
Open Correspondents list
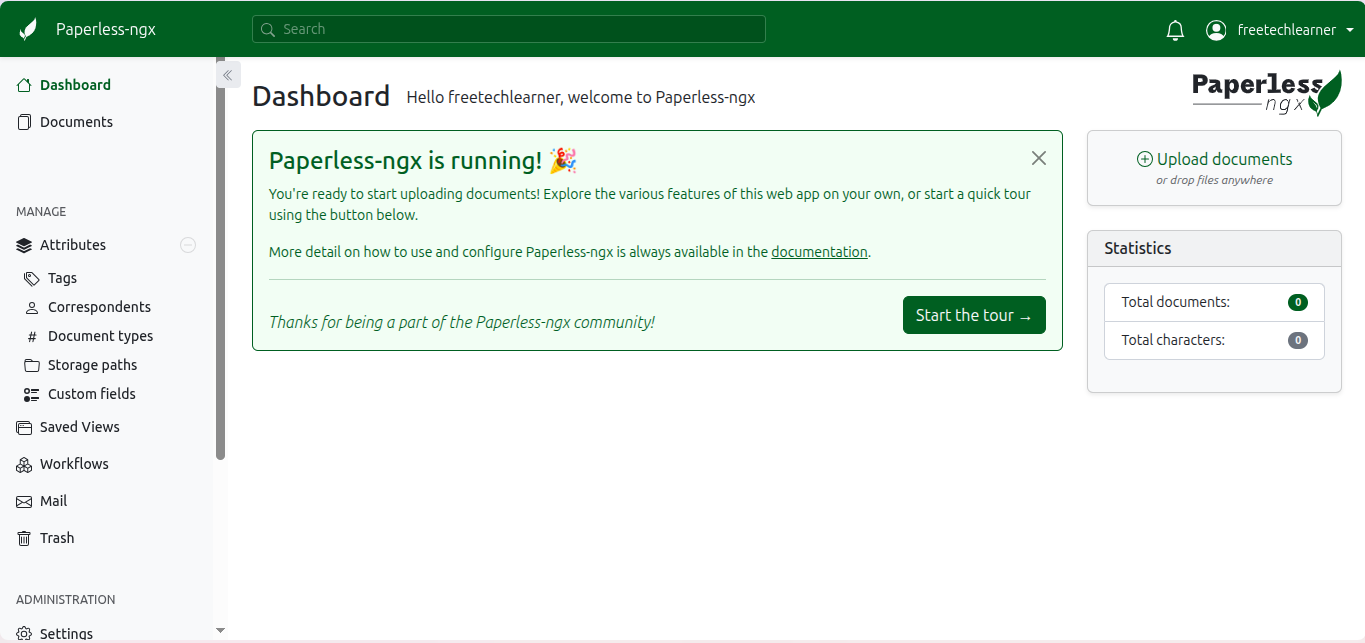(99, 307)
